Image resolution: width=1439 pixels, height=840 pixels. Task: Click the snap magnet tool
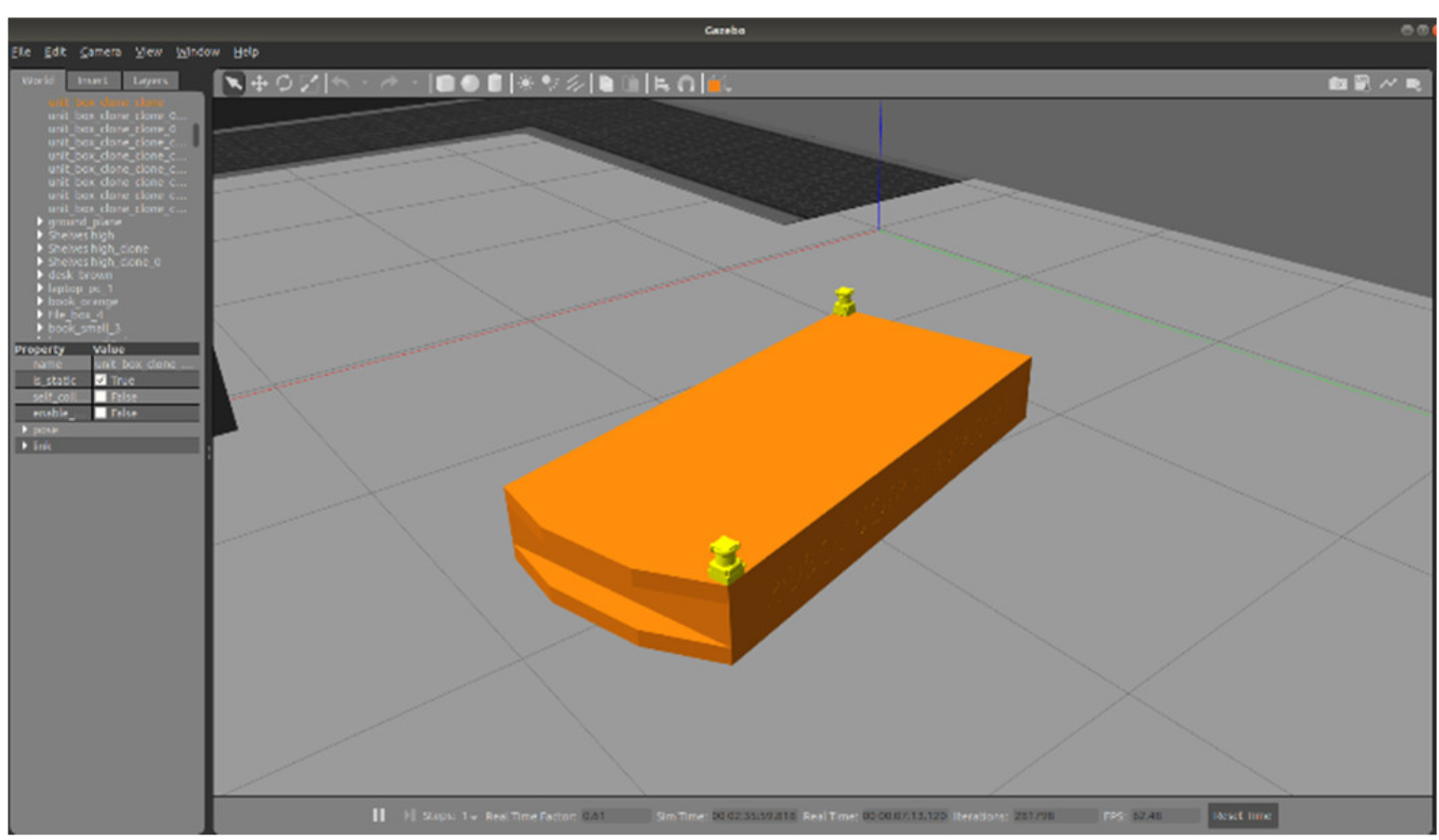pyautogui.click(x=686, y=84)
